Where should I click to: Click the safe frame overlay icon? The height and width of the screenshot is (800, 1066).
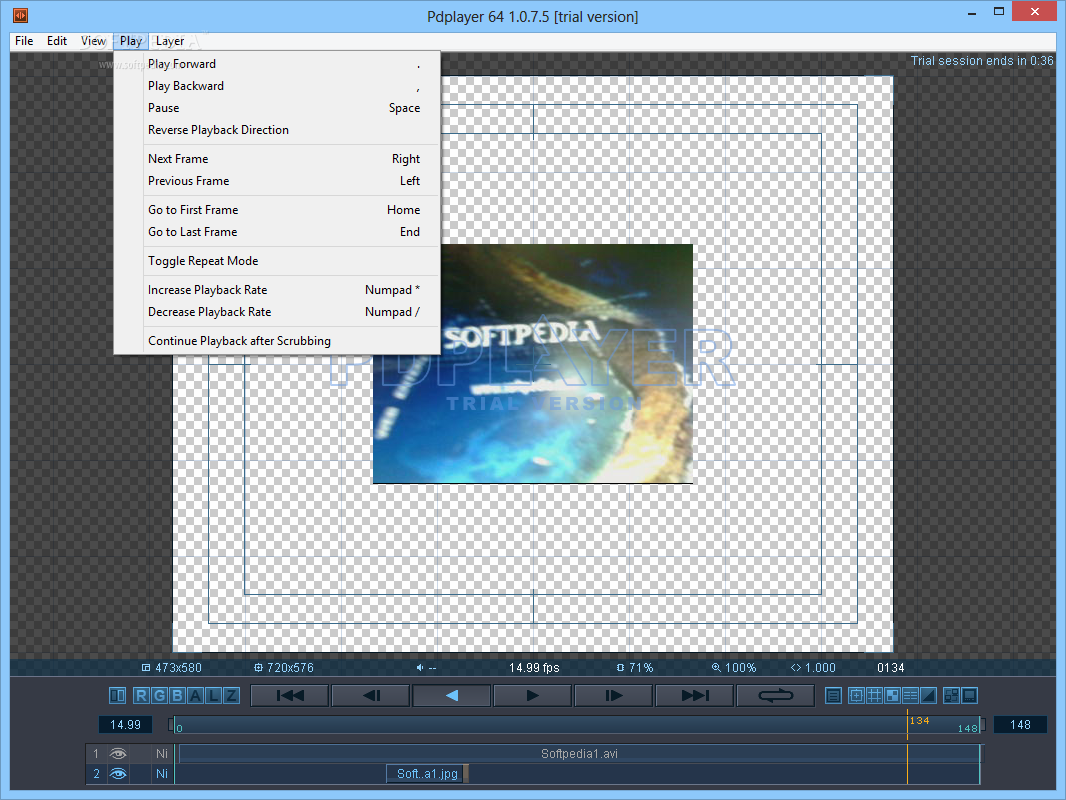(857, 695)
